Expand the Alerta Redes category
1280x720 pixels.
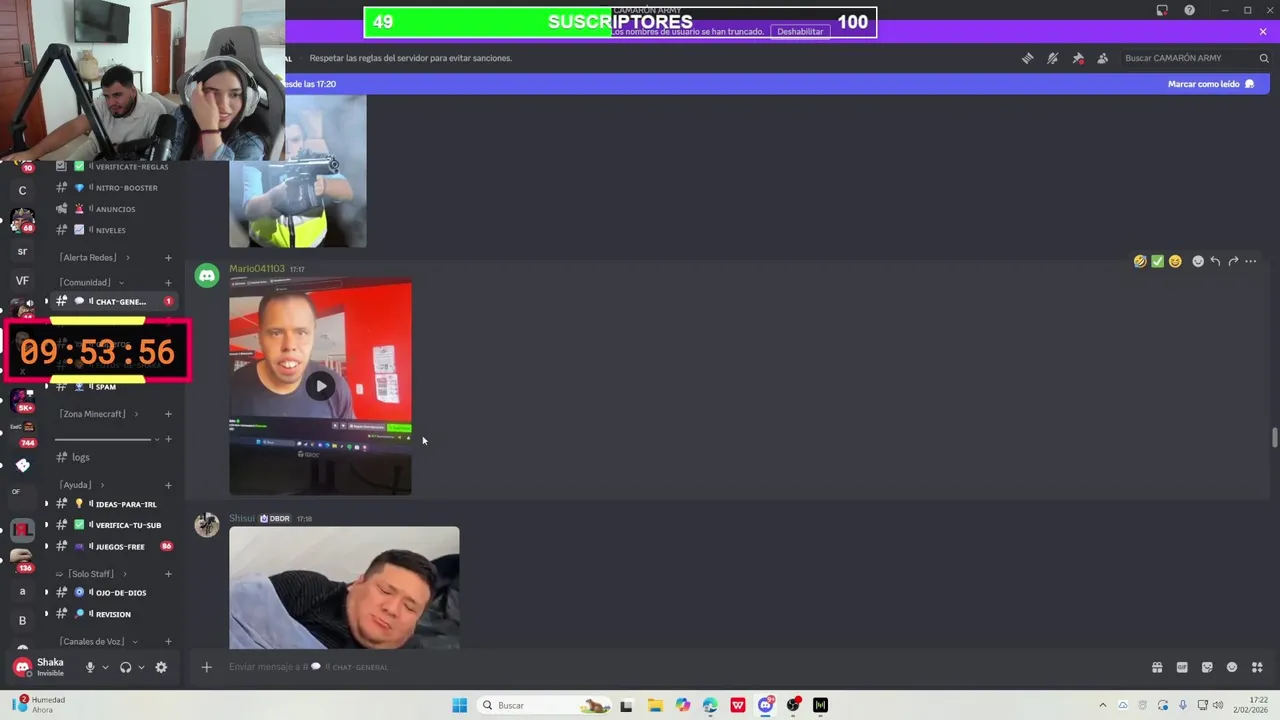click(94, 257)
